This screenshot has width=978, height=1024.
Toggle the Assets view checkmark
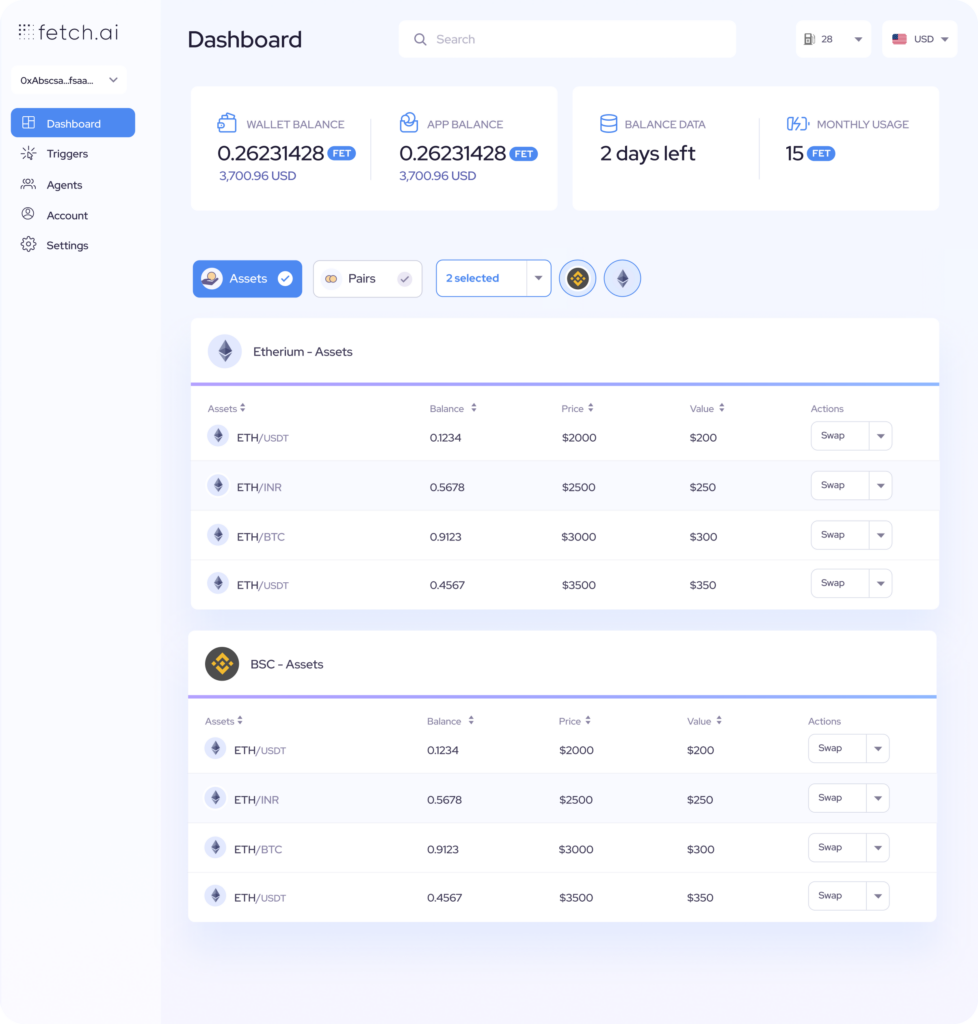[x=285, y=279]
